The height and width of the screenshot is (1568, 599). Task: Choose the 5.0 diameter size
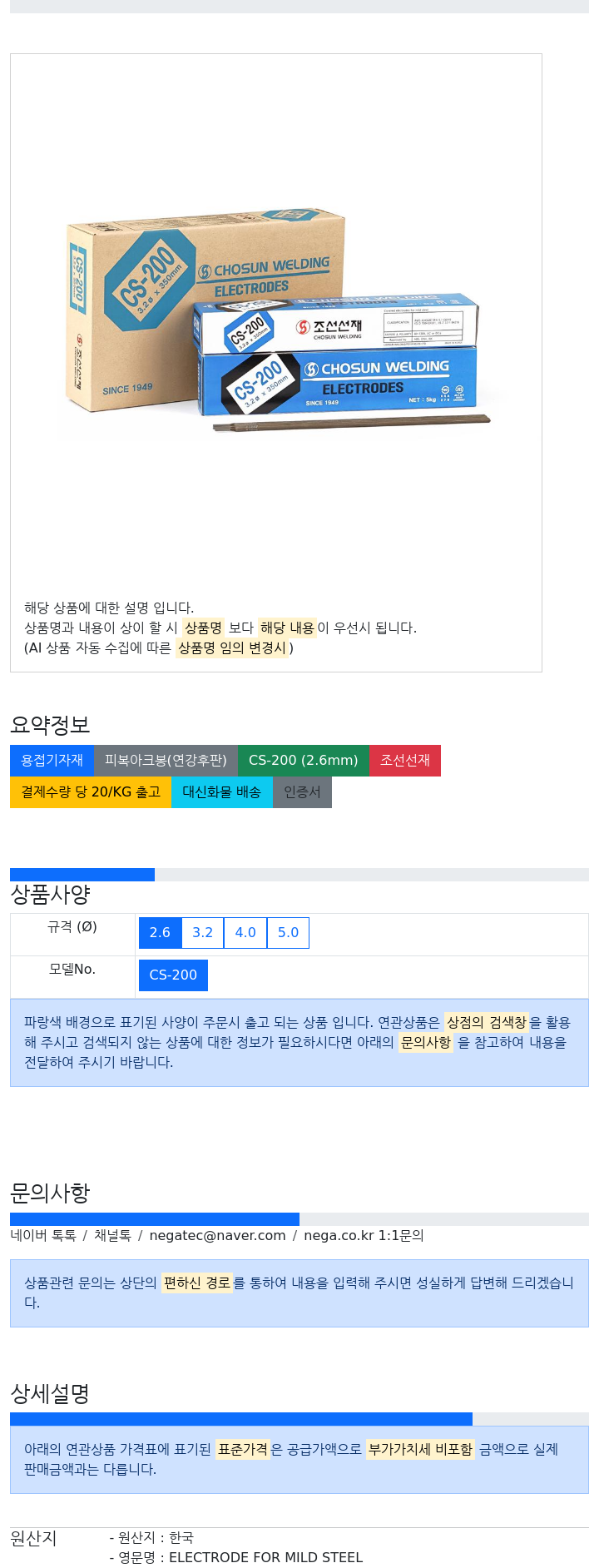click(x=288, y=933)
